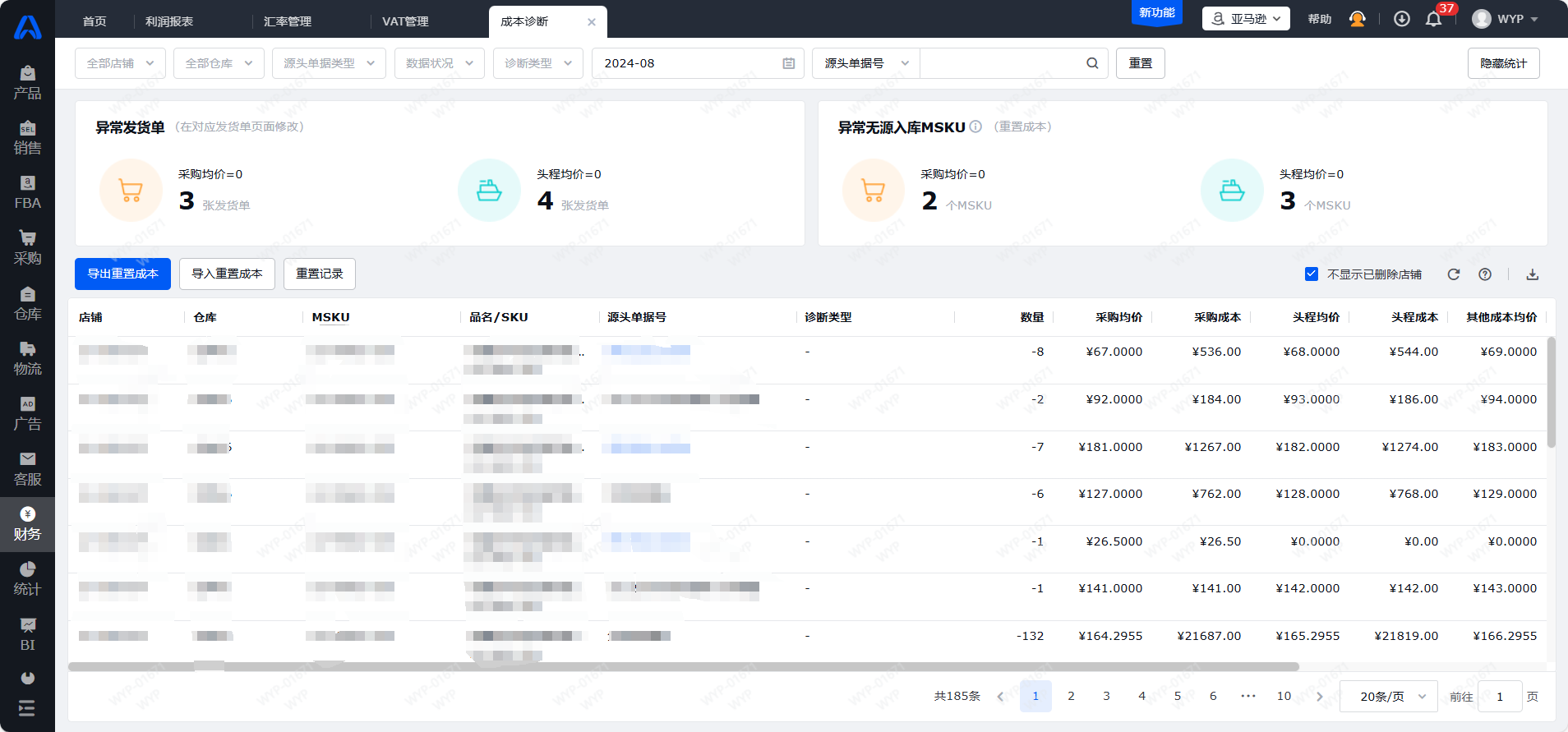The height and width of the screenshot is (732, 1568).
Task: Click the 隐藏统计 button
Action: click(x=1504, y=63)
